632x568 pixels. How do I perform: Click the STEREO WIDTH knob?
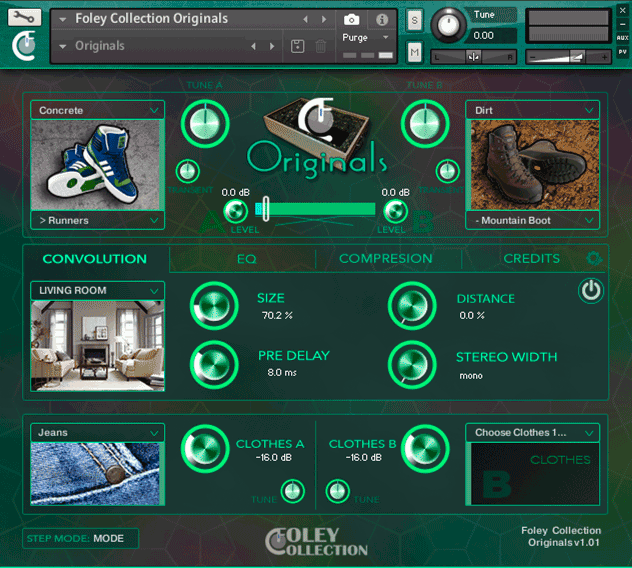point(412,365)
